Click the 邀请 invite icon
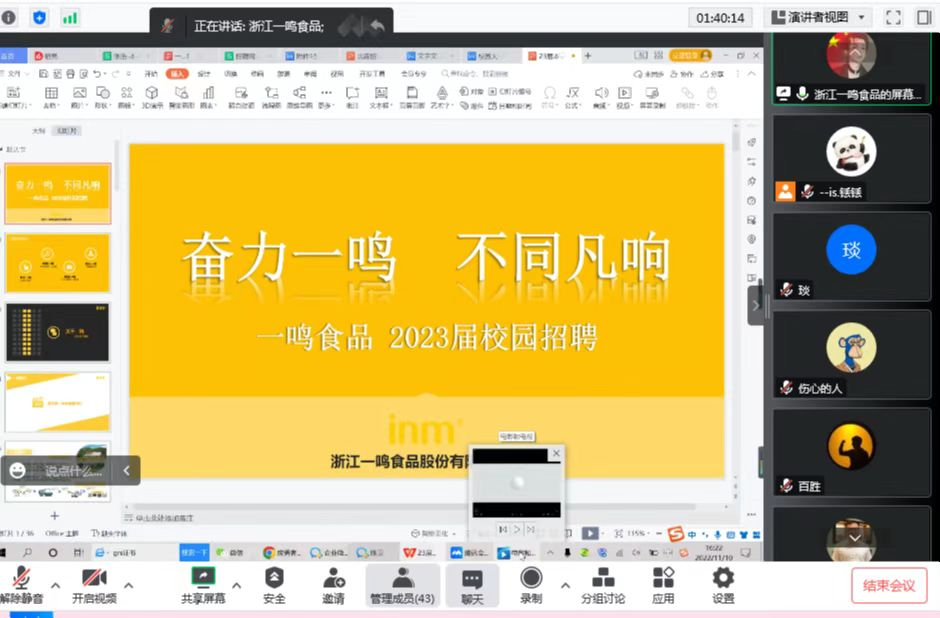The width and height of the screenshot is (940, 618). click(x=333, y=584)
